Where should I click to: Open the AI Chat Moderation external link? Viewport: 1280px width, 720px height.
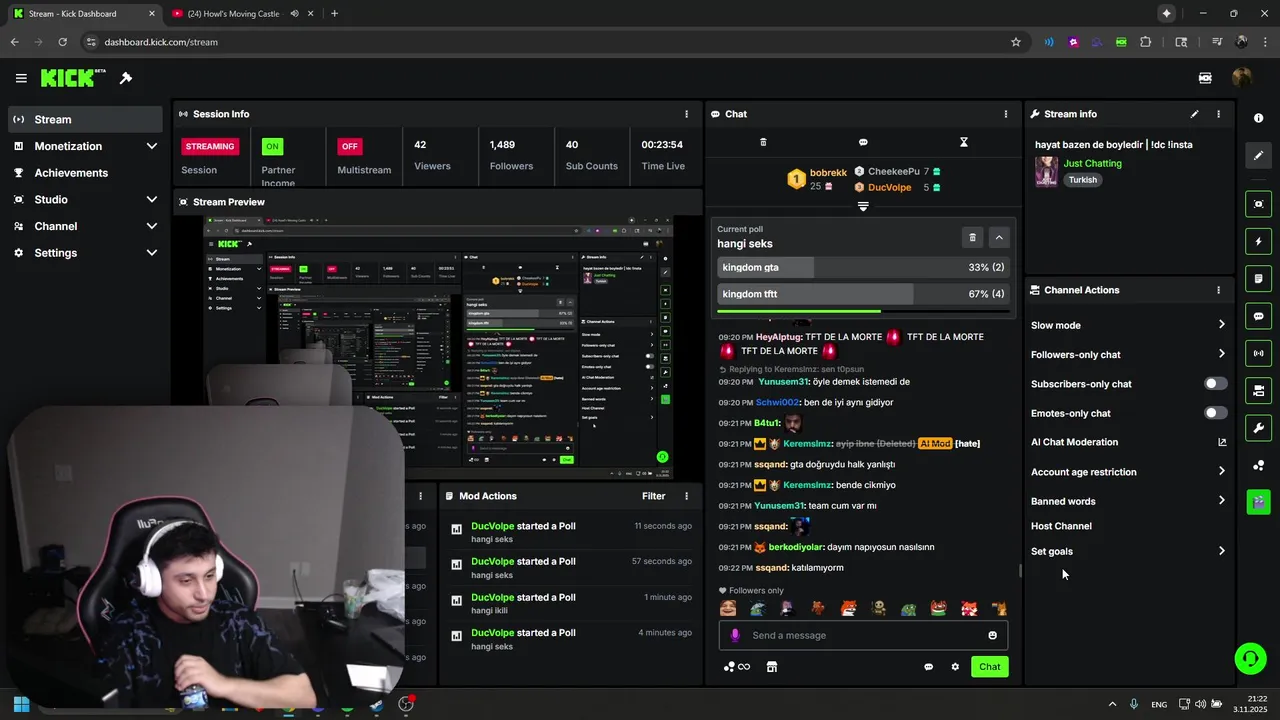1221,442
